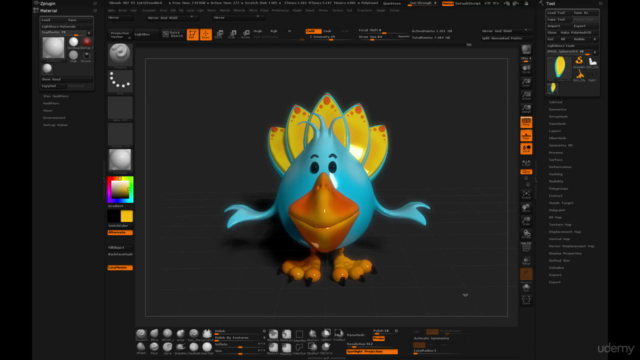The image size is (640, 360).
Task: Select the Move brush in bottom shelf
Action: 154,335
